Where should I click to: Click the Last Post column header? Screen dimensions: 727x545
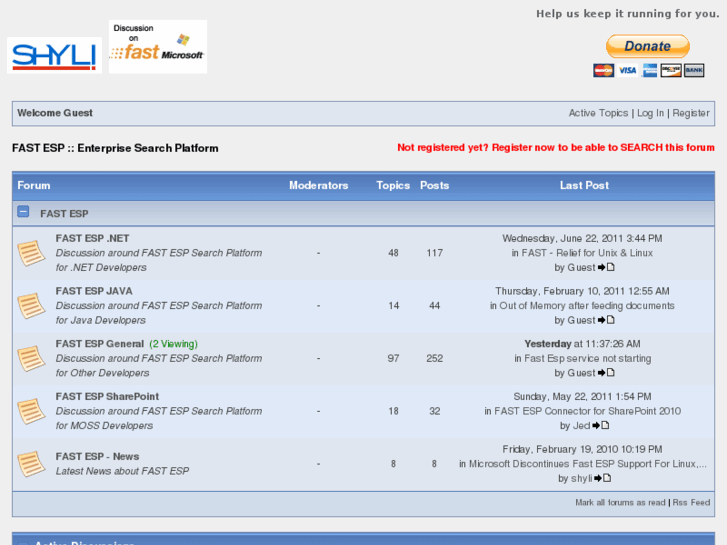584,186
